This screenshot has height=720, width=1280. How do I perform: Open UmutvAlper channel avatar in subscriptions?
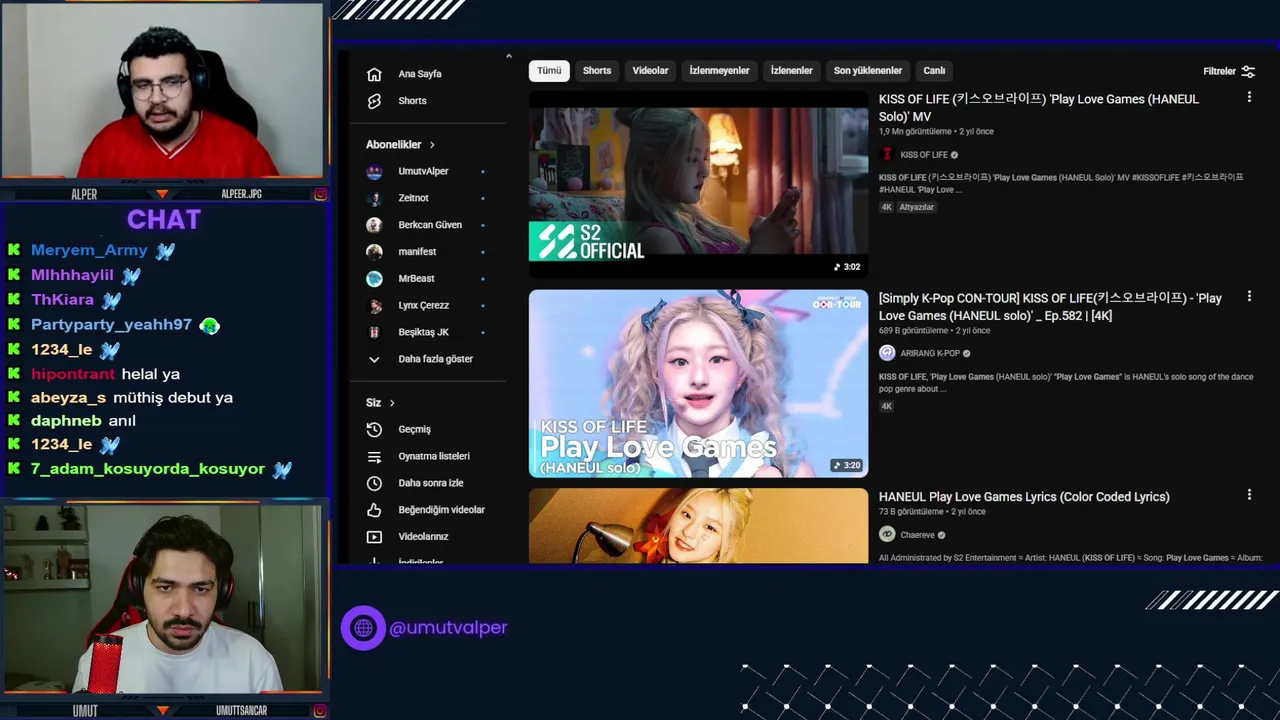pos(374,172)
